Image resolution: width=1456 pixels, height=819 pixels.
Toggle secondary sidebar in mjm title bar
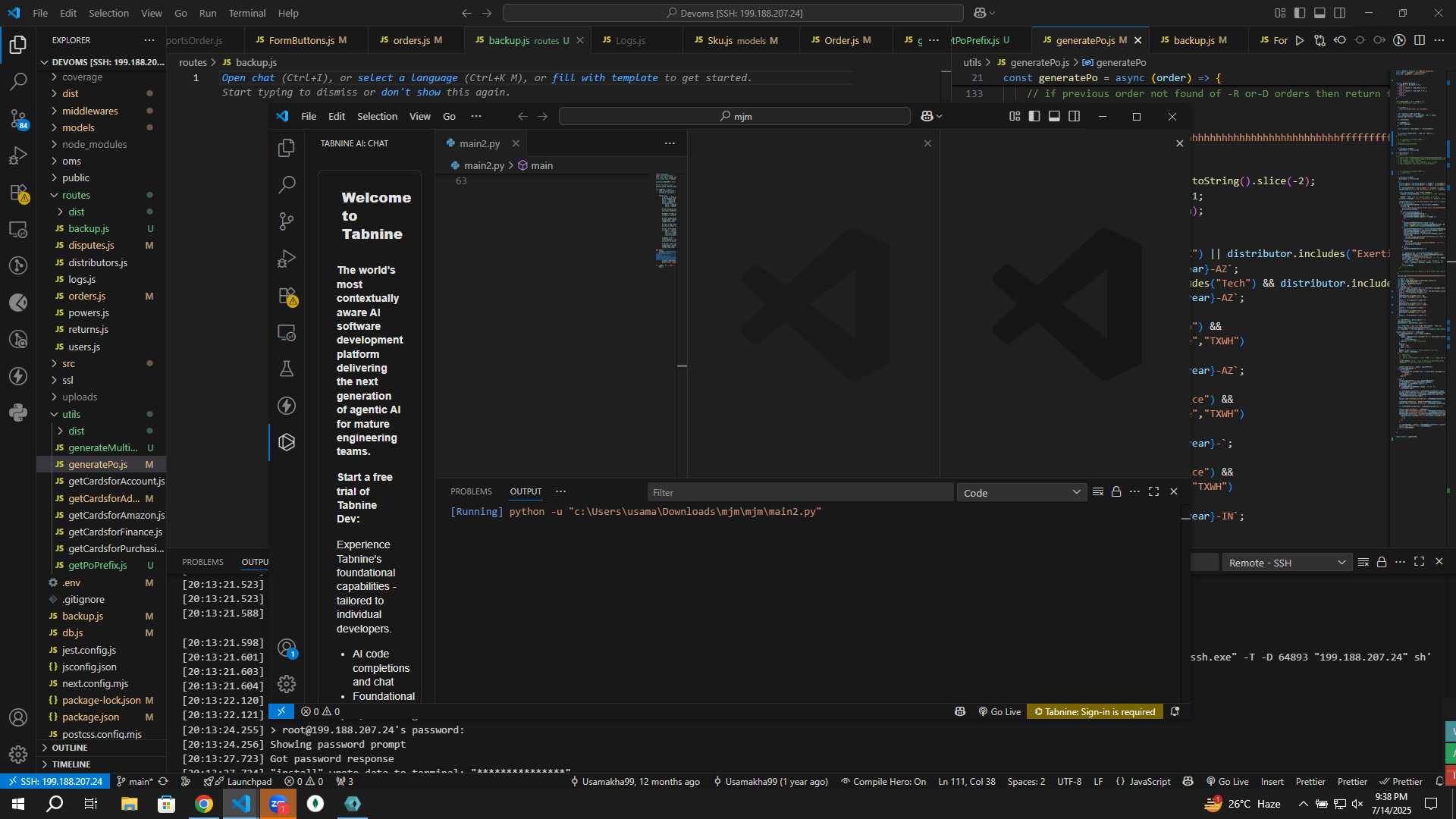[1075, 116]
